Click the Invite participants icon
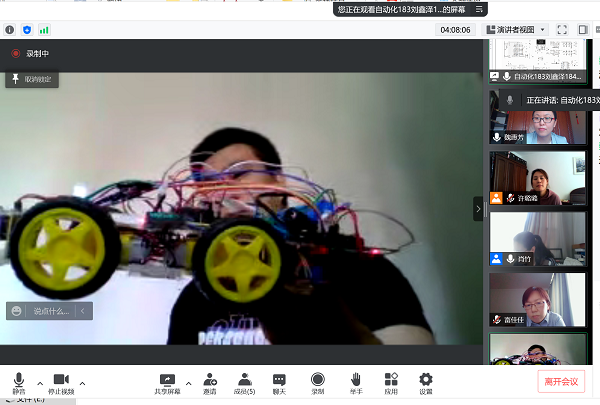 (210, 381)
